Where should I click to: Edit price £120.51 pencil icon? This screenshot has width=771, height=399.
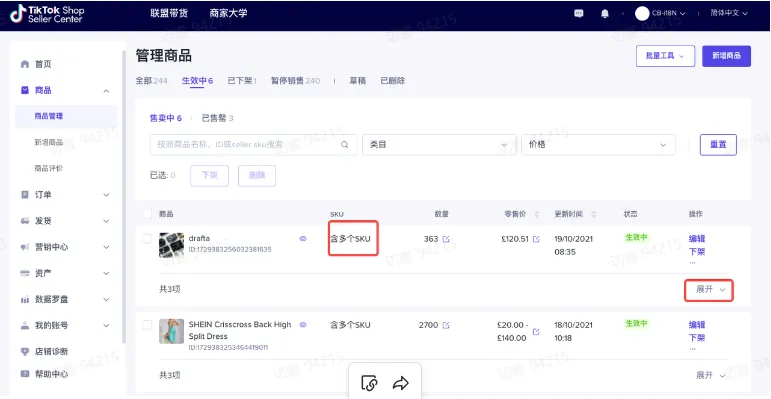(536, 239)
